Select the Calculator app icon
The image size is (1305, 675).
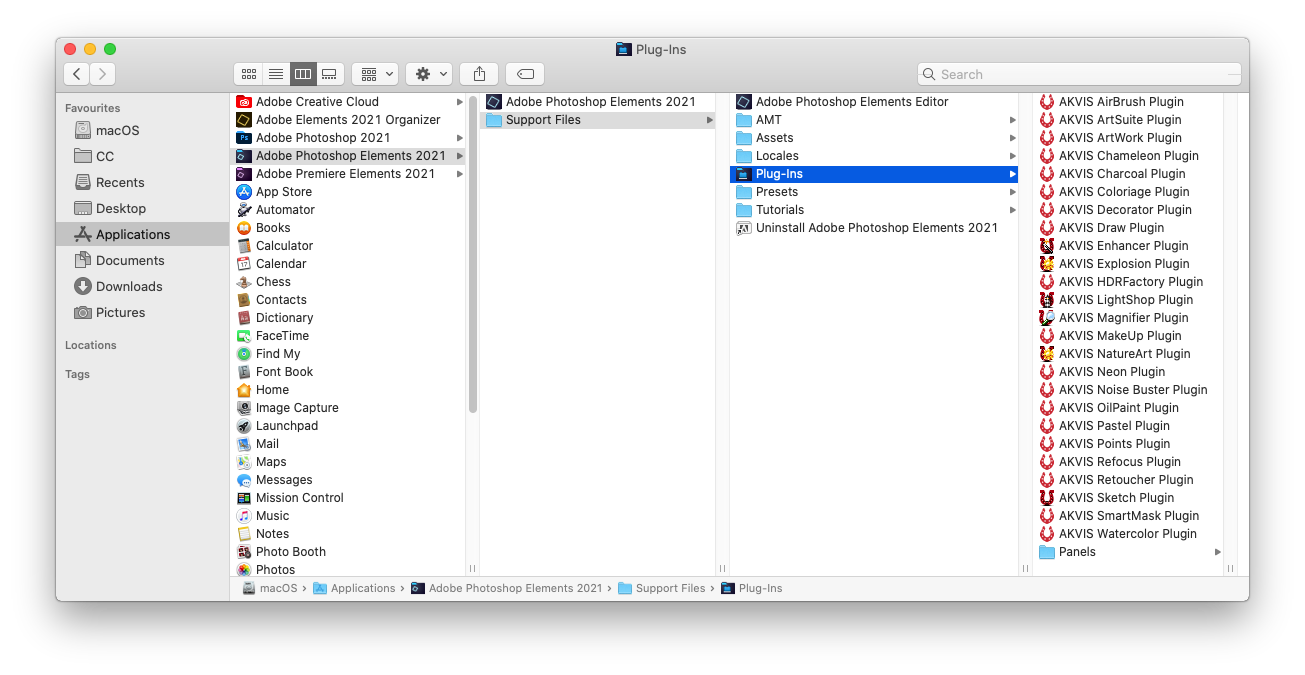[x=244, y=246]
